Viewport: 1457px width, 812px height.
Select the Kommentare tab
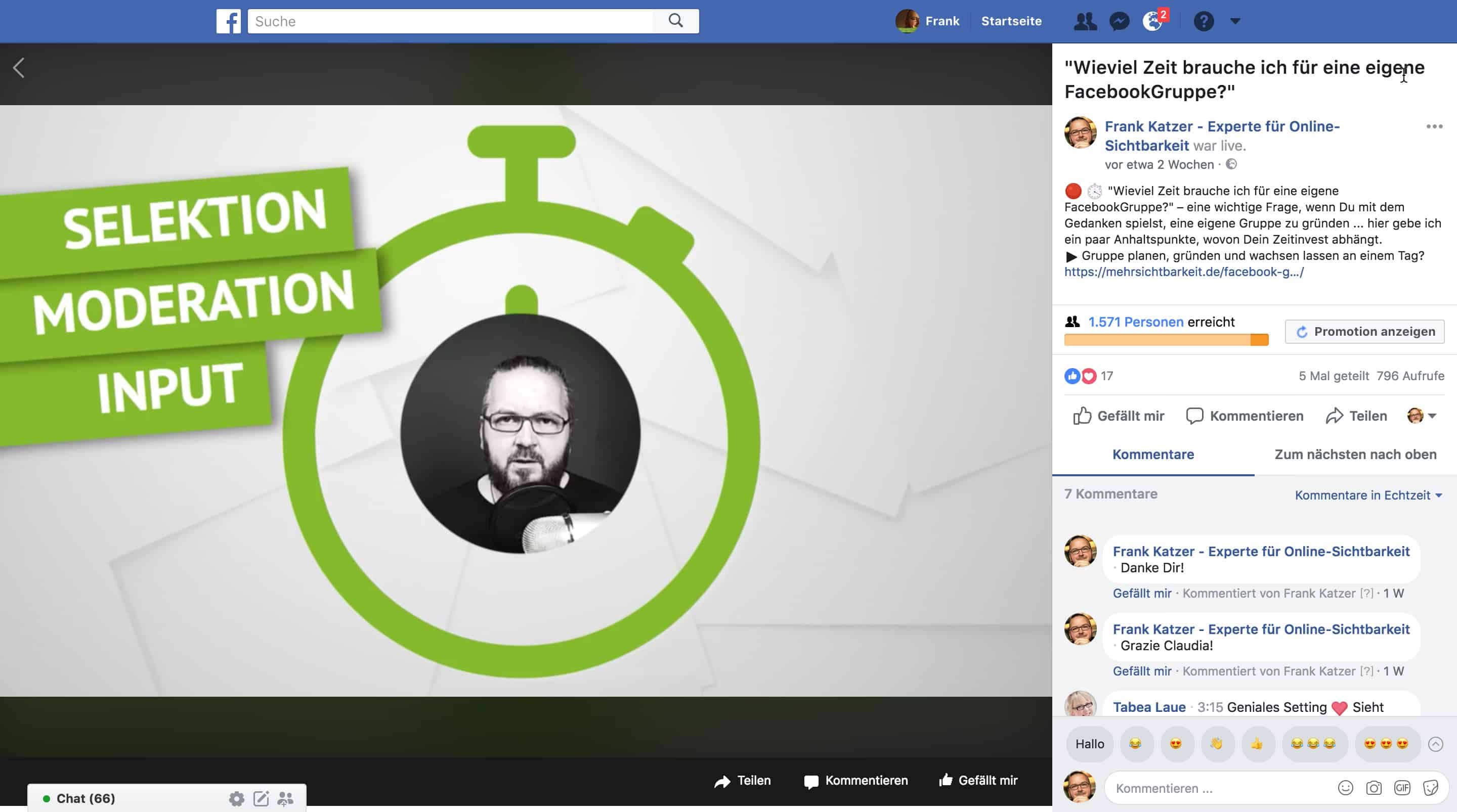click(1153, 455)
